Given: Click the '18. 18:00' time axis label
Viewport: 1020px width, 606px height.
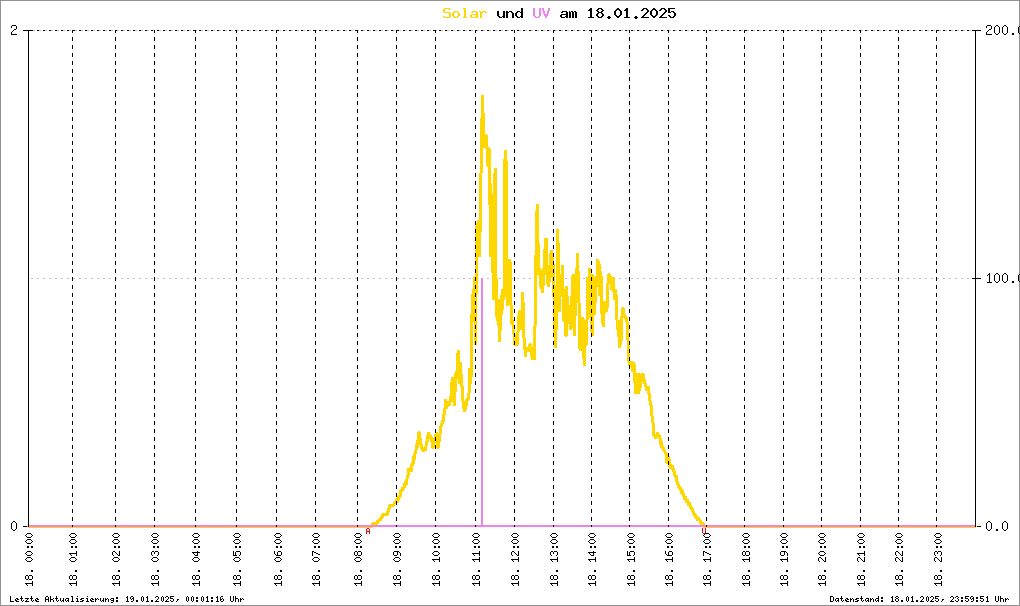Looking at the screenshot, I should (745, 560).
